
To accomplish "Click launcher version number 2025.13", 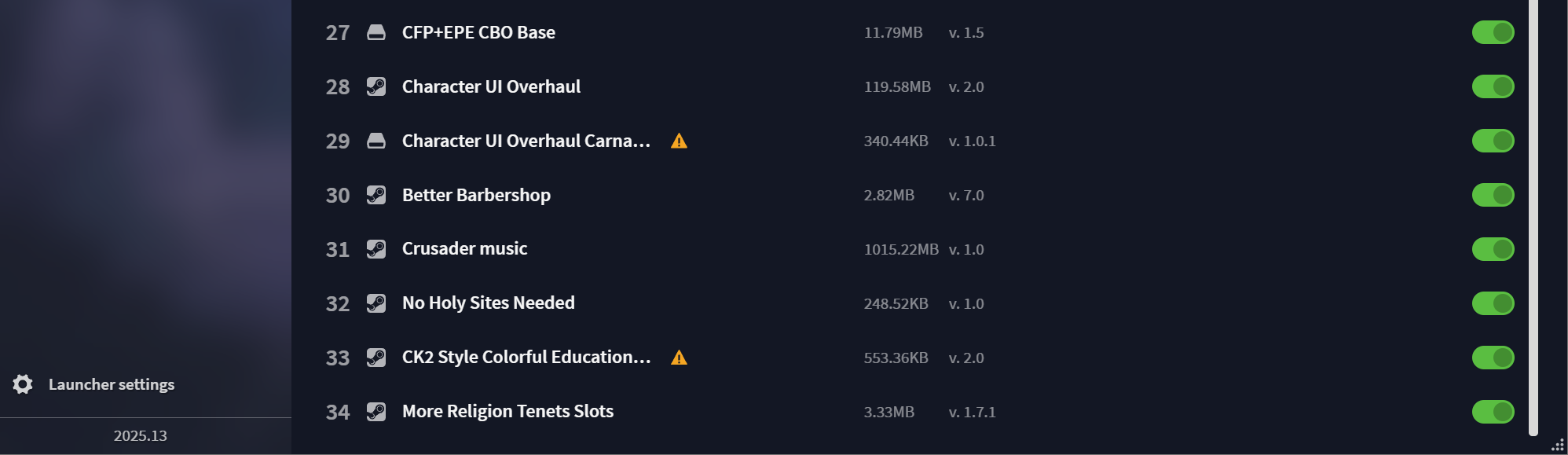I will 140,436.
